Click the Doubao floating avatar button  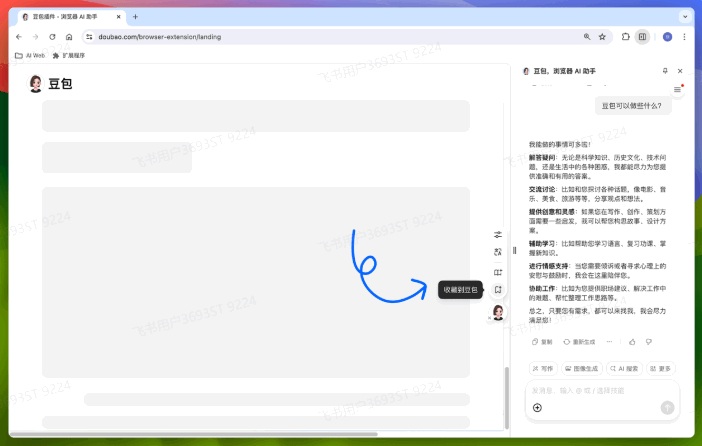point(498,312)
